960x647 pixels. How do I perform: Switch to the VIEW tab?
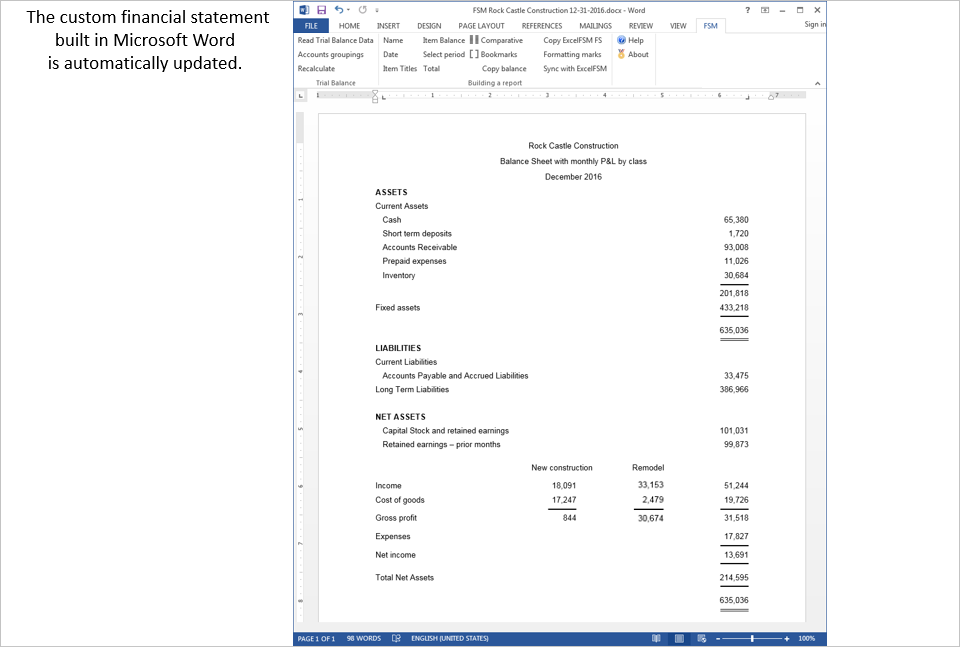tap(678, 26)
